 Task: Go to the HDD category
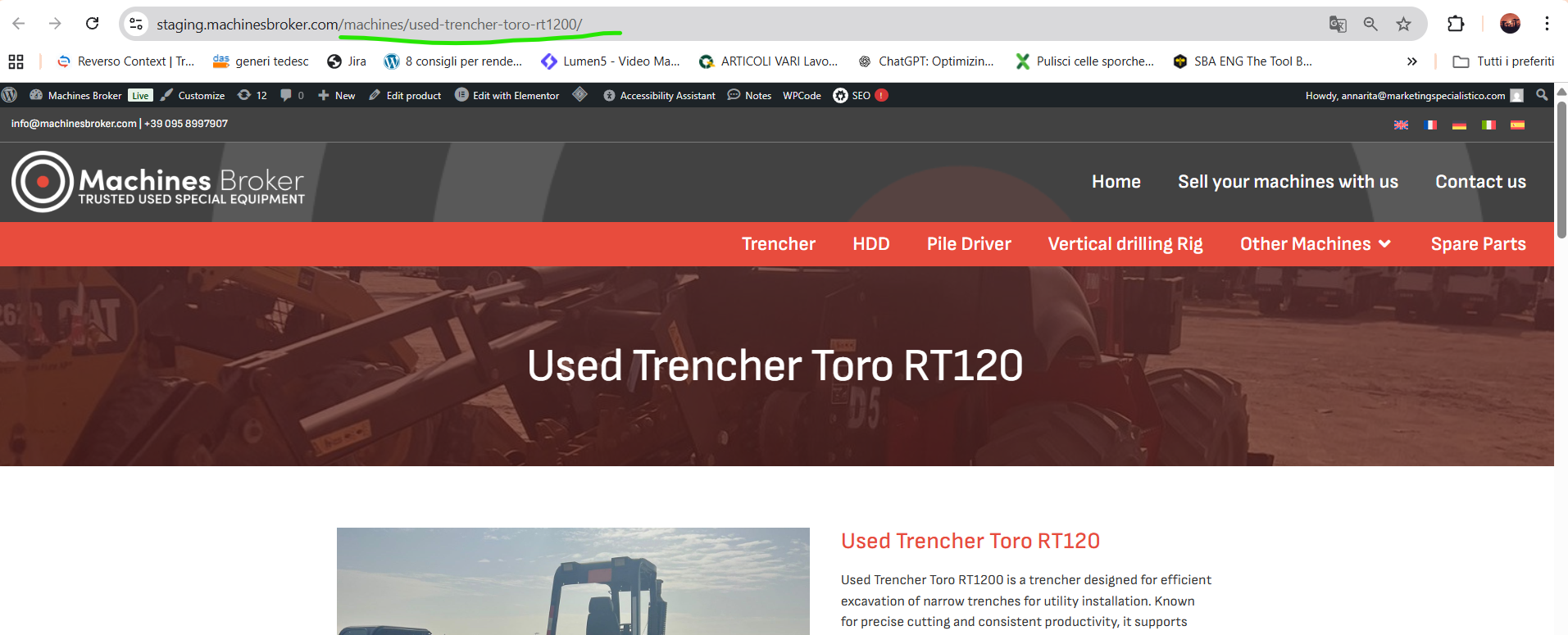click(871, 244)
